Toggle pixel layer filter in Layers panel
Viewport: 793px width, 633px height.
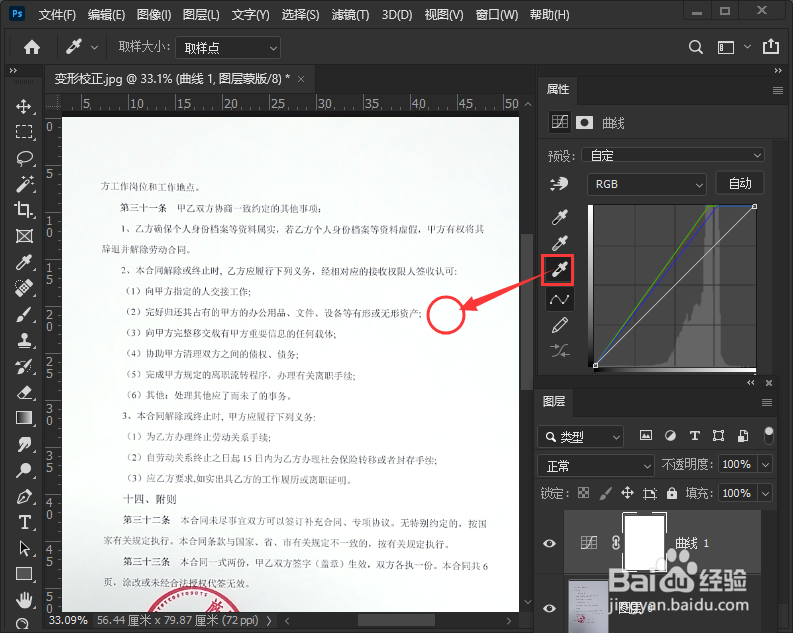pos(646,435)
